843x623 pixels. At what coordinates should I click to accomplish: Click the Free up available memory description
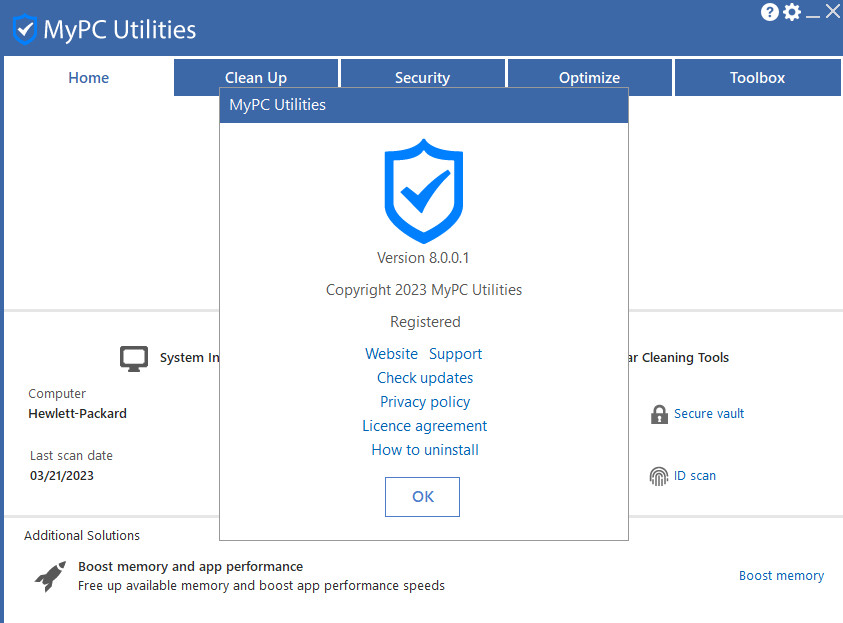pyautogui.click(x=261, y=585)
